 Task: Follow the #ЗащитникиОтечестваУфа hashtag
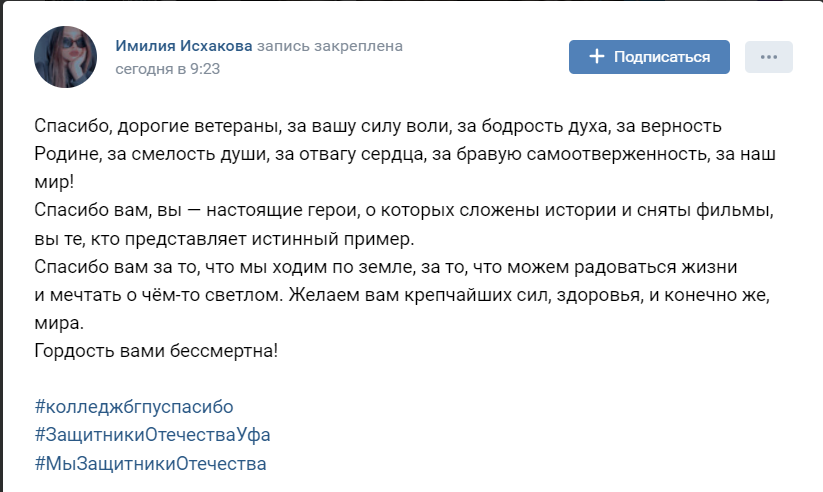(x=152, y=435)
